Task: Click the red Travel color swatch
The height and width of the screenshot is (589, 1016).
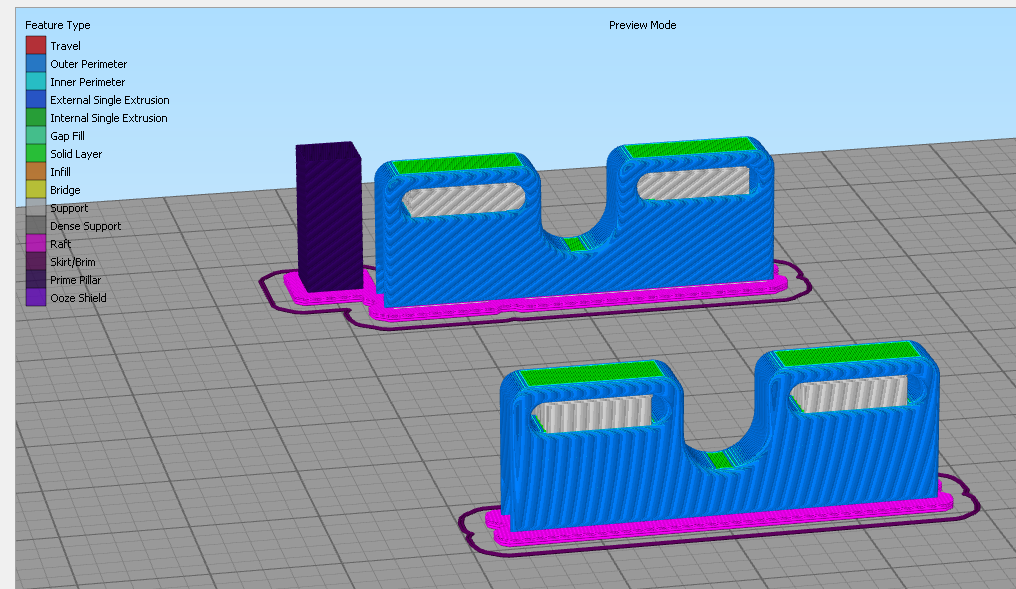Action: (36, 45)
